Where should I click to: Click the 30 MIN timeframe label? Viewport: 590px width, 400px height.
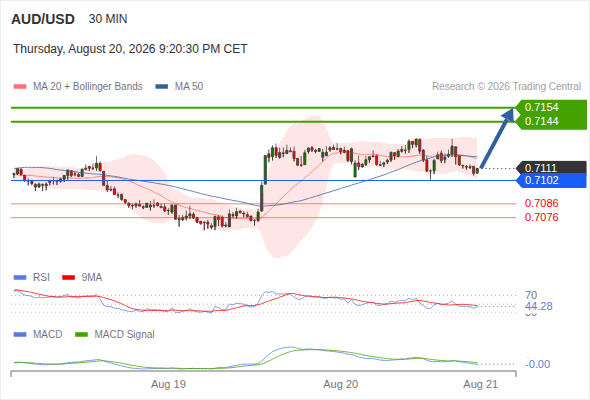point(108,19)
